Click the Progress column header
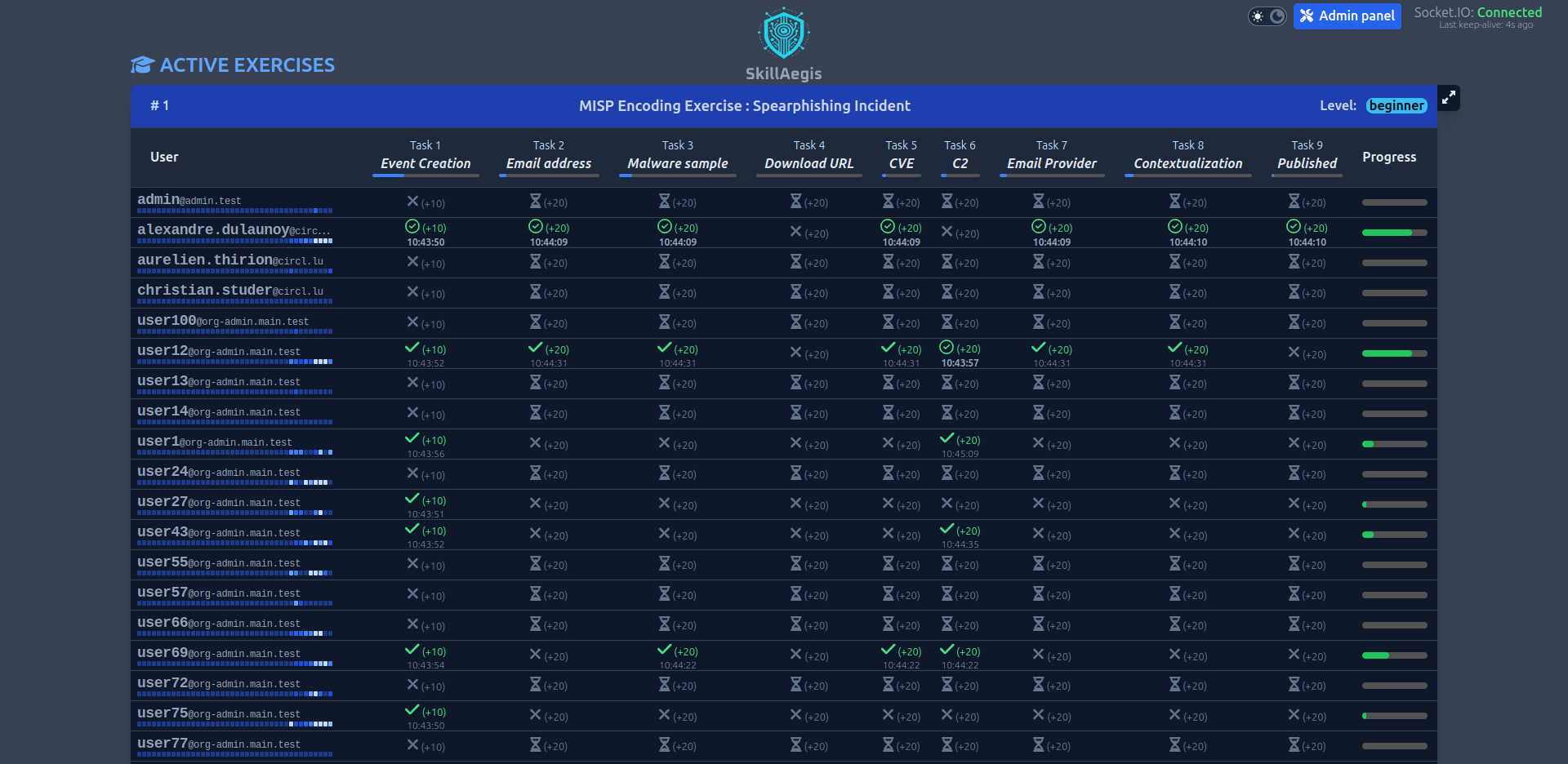The image size is (1568, 764). (x=1389, y=157)
